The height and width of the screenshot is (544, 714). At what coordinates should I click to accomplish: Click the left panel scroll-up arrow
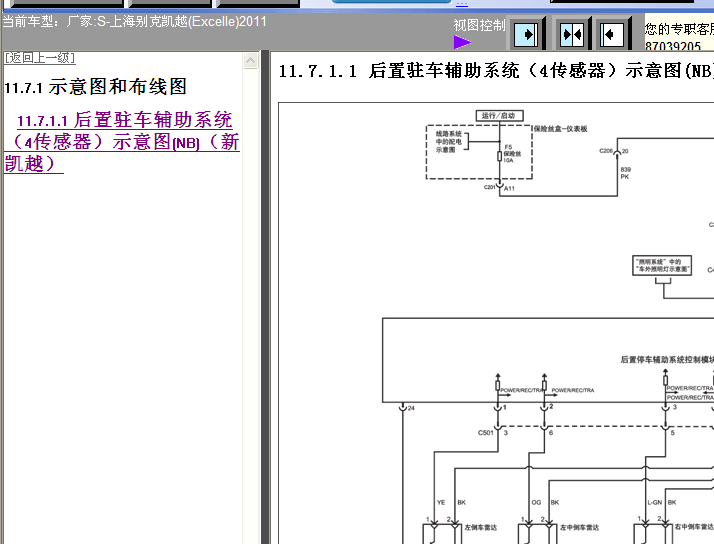(x=250, y=61)
